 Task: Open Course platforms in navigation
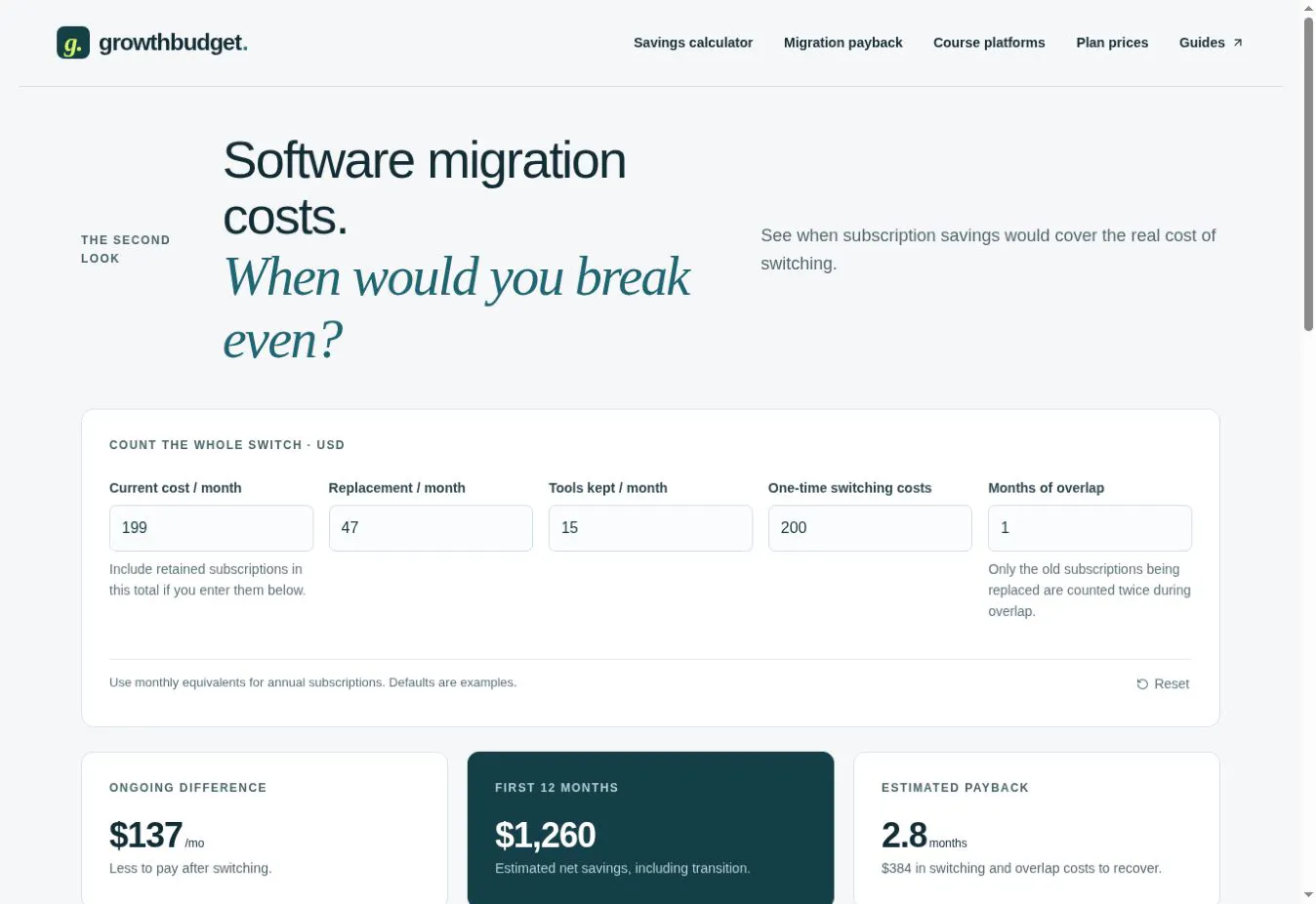tap(989, 43)
